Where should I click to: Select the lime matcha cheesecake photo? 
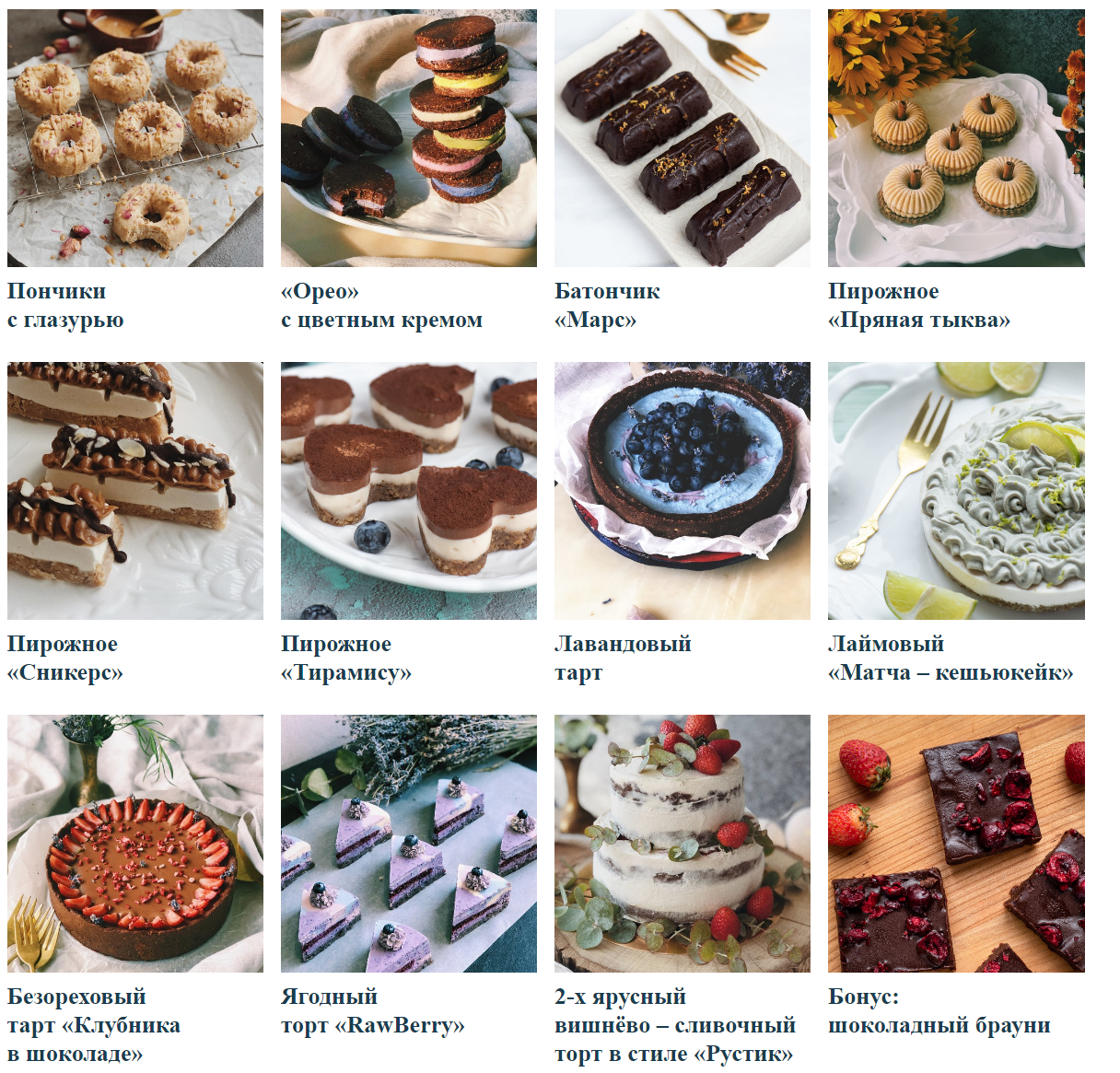(x=956, y=491)
